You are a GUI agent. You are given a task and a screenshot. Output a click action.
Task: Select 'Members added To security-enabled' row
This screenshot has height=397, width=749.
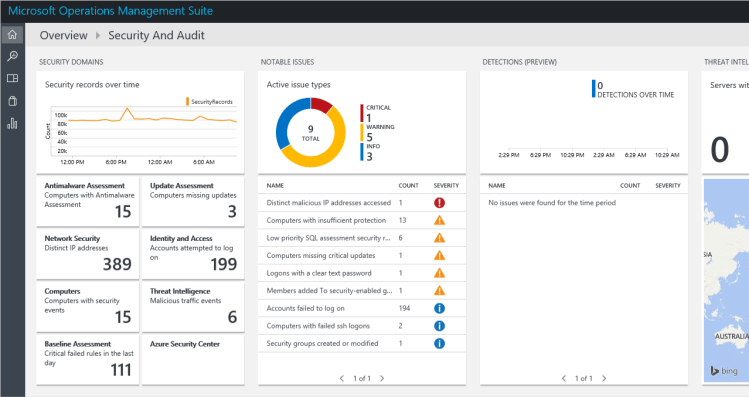click(x=362, y=290)
